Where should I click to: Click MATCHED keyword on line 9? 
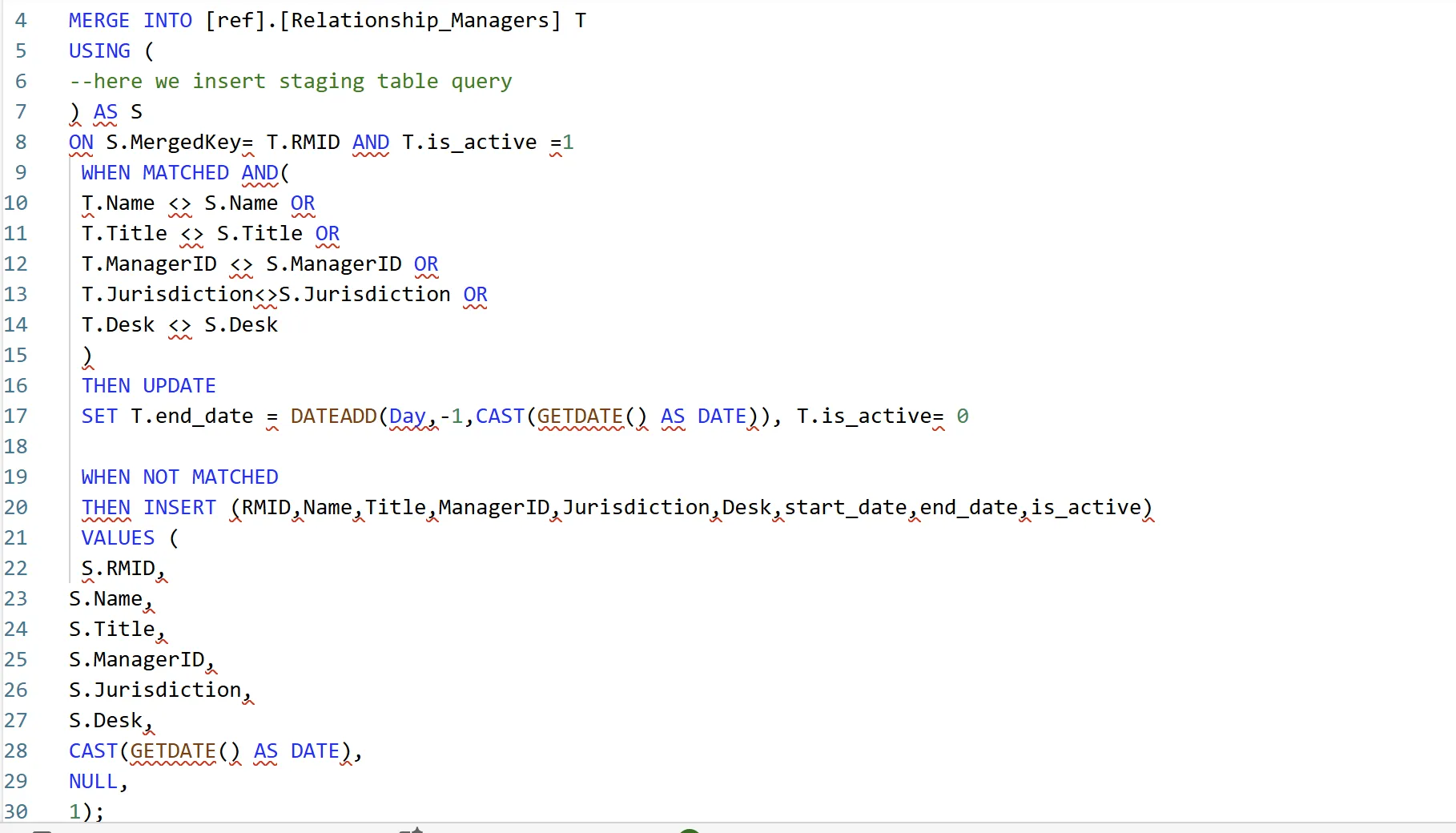pyautogui.click(x=186, y=172)
